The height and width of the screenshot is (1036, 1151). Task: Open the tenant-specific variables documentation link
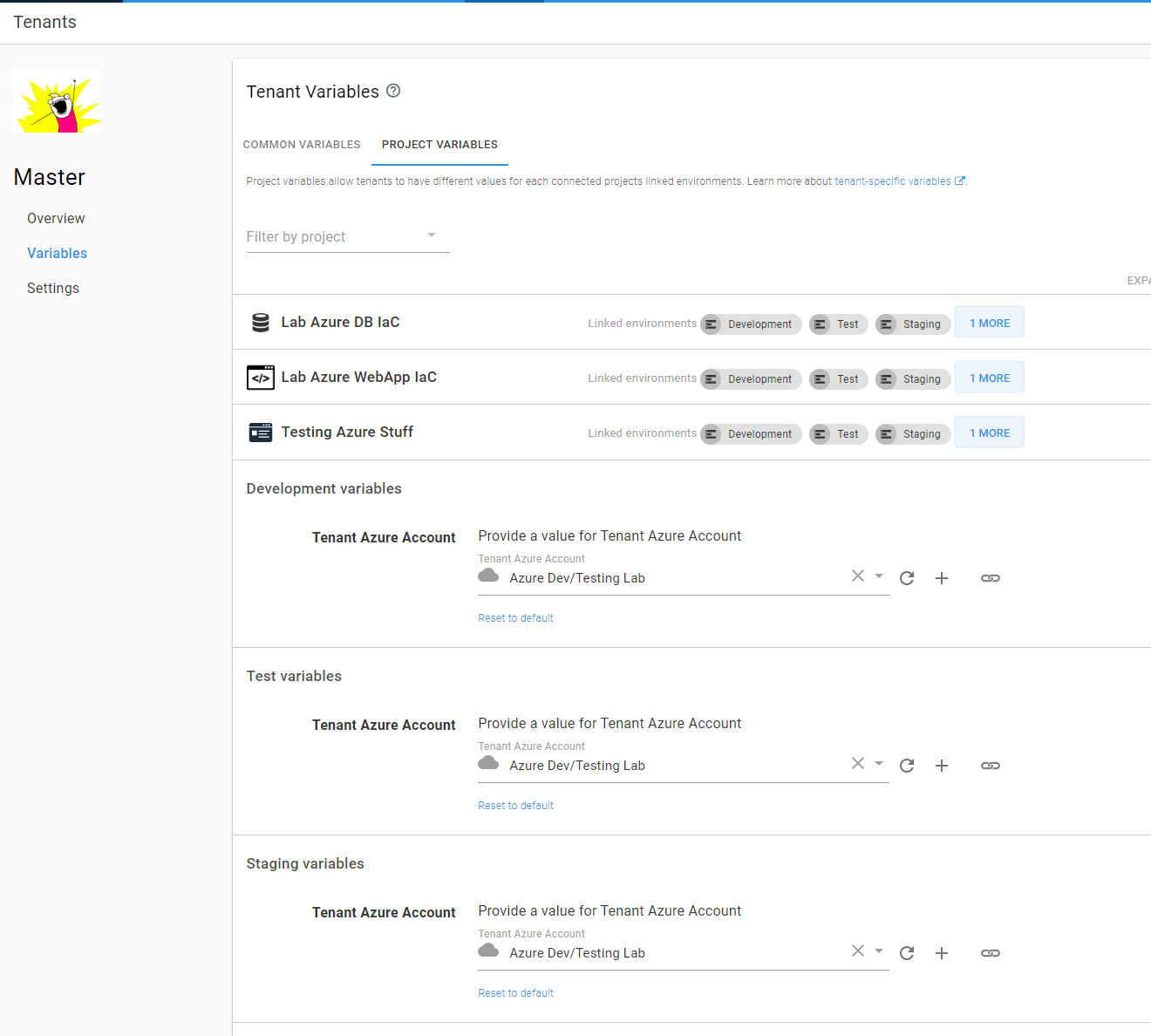click(893, 181)
